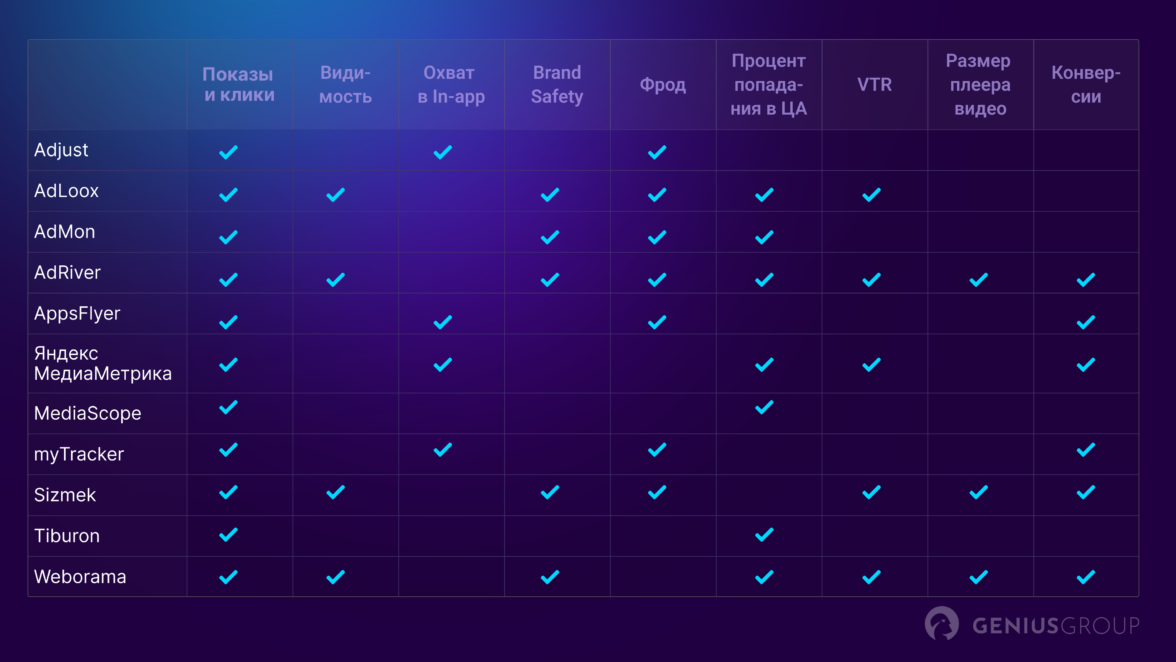Click AdLoox checkmark in VTR column

coord(871,194)
